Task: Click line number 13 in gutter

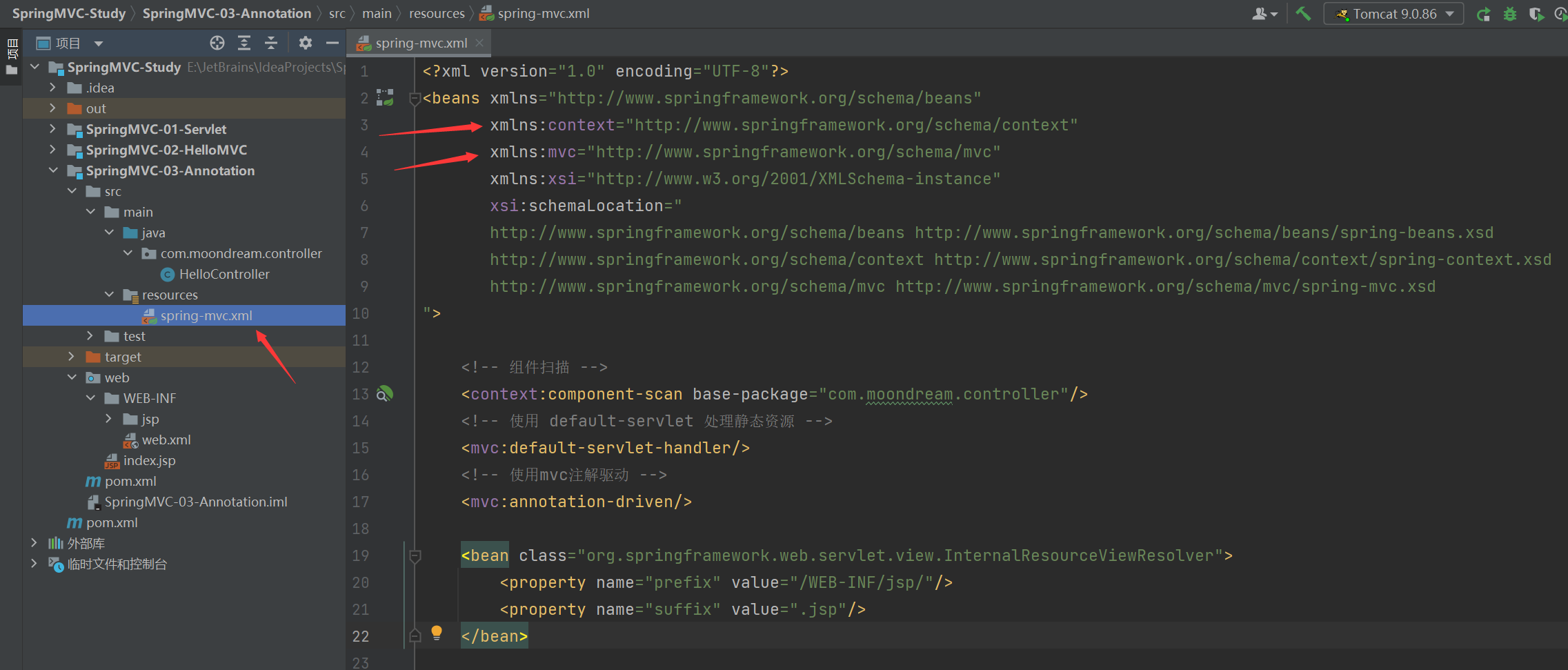Action: [x=361, y=394]
